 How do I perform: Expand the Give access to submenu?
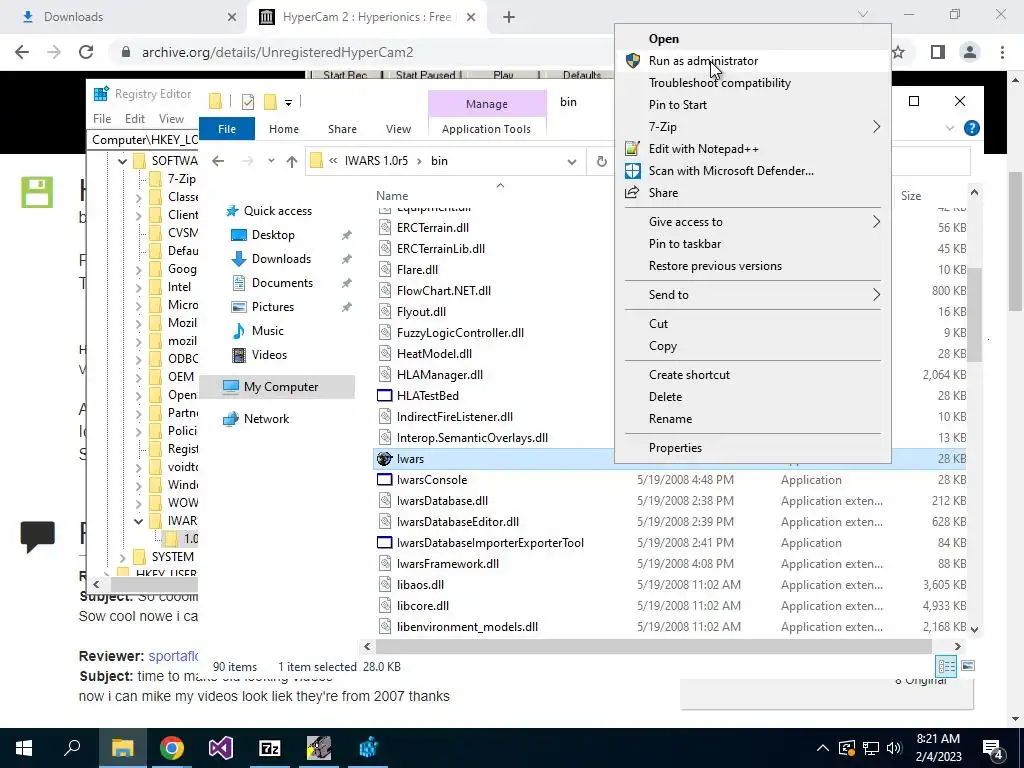tap(752, 222)
